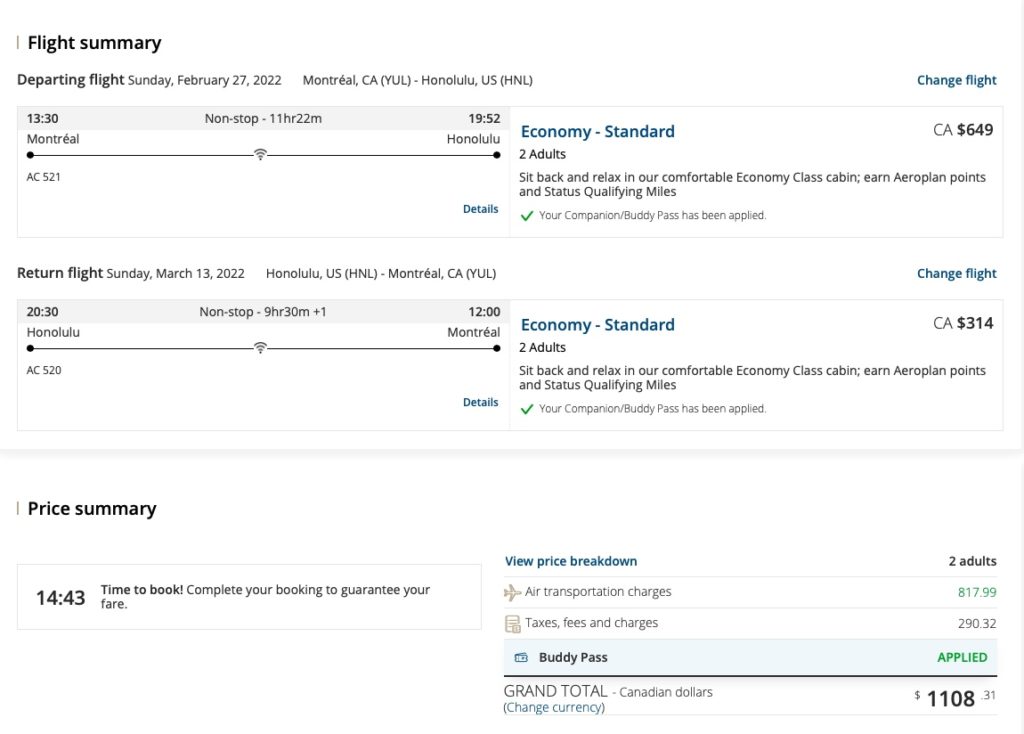This screenshot has height=734, width=1024.
Task: Click the Wi-Fi icon on the return flight
Action: [260, 348]
